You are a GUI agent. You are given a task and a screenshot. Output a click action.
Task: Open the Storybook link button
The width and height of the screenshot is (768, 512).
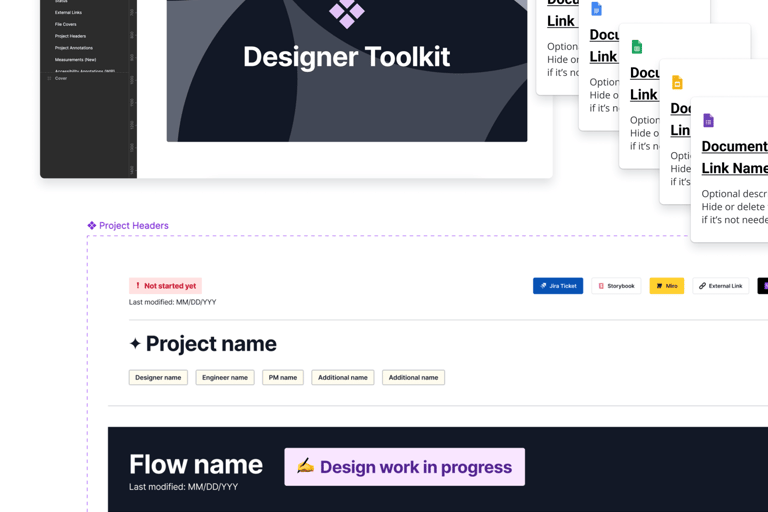[x=616, y=286]
